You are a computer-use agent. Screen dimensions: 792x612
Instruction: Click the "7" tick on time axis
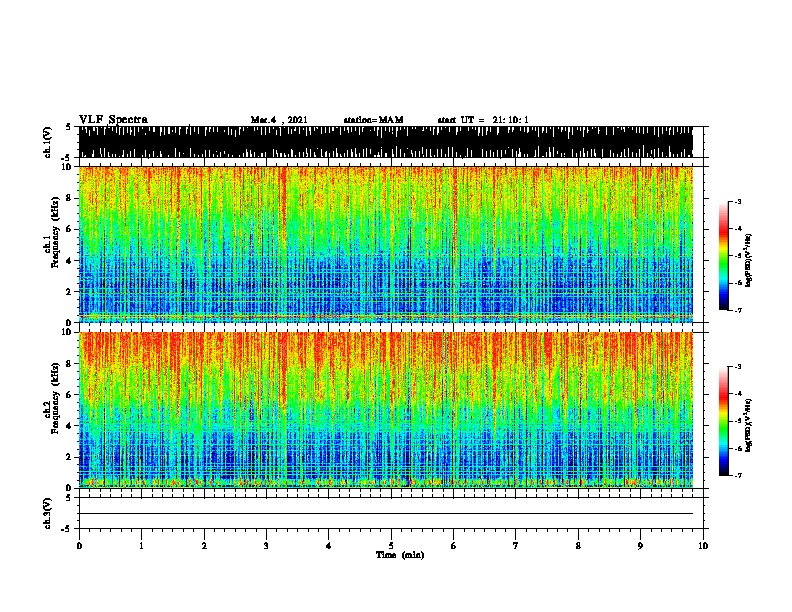[516, 546]
